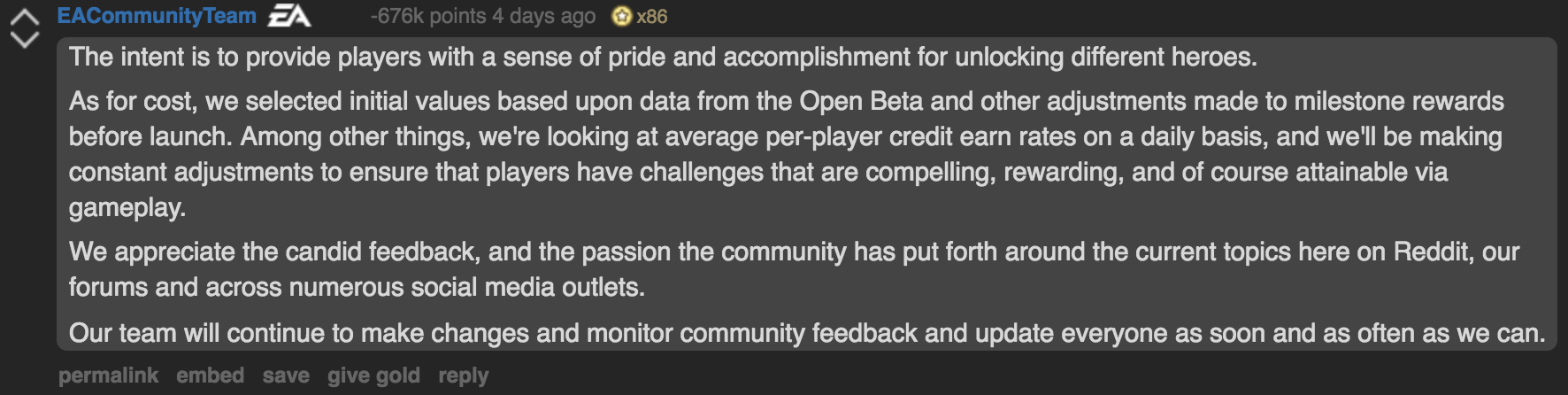Screen dimensions: 1568x395
Task: Click the x86 gilded count
Action: coord(652,16)
